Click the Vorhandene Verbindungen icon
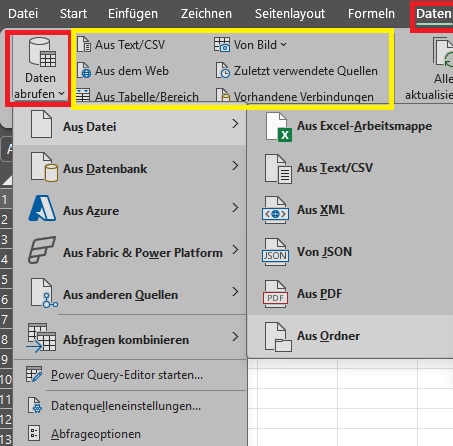This screenshot has height=446, width=453. point(223,95)
